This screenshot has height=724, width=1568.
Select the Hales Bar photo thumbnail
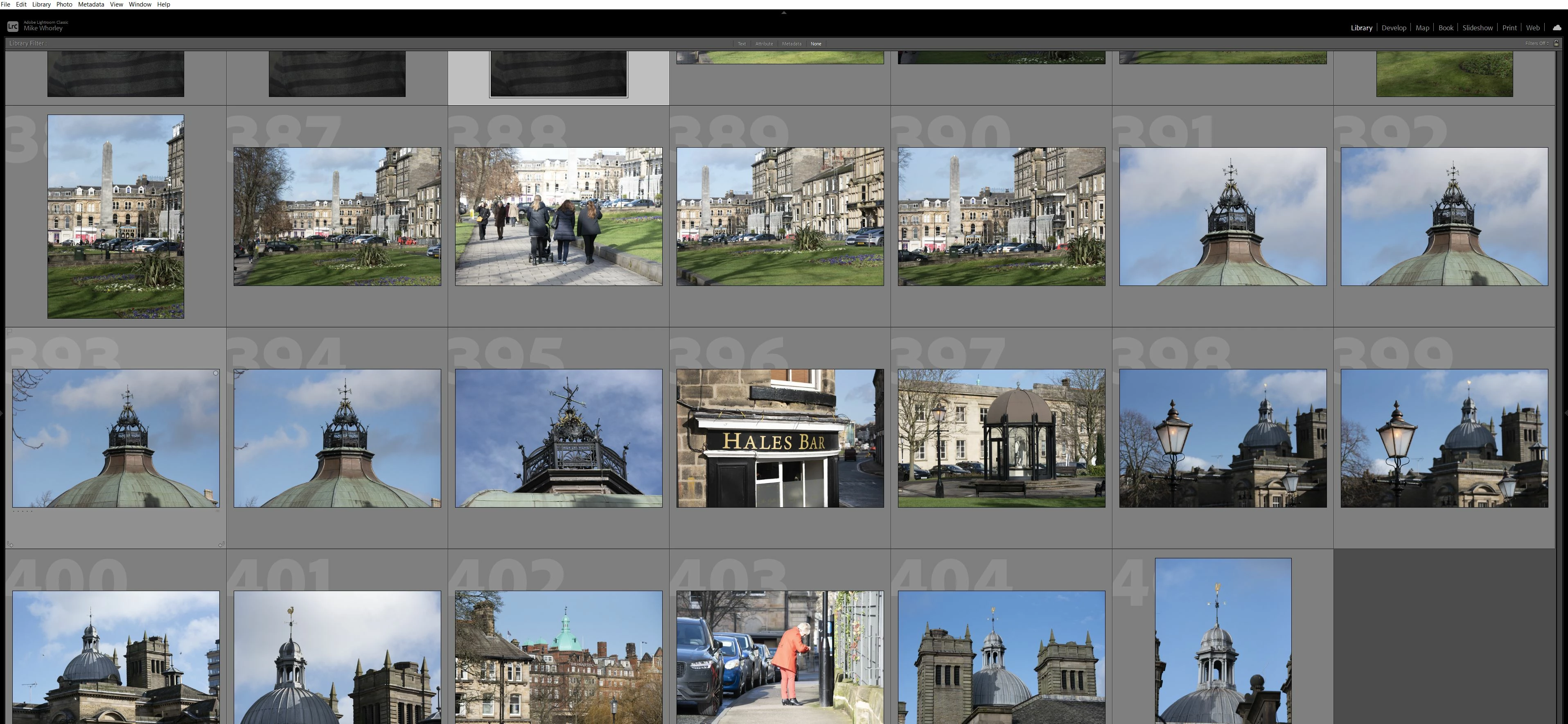[x=780, y=438]
